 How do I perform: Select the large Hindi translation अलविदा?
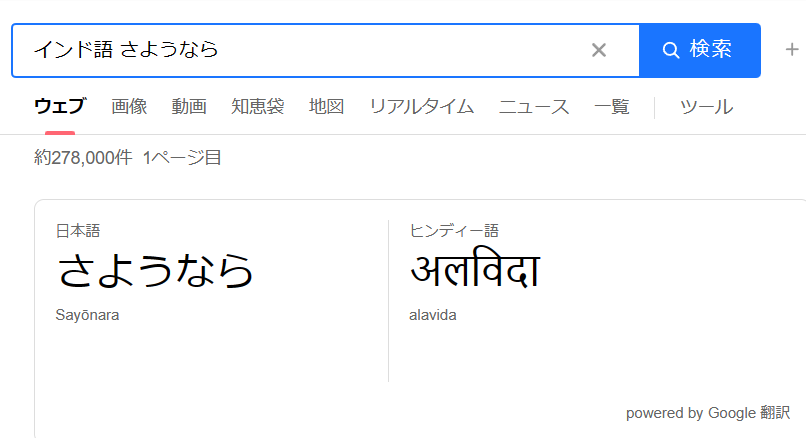click(475, 268)
